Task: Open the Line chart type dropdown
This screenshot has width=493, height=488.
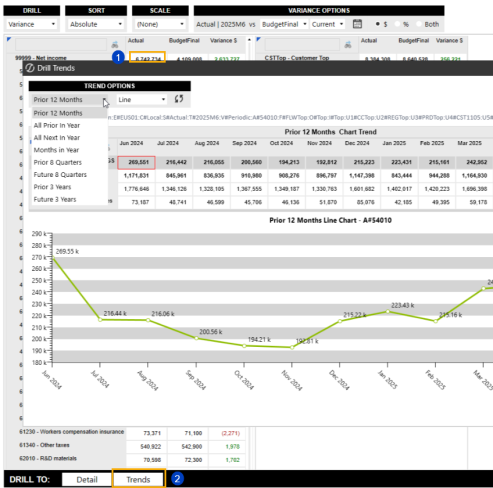Action: pyautogui.click(x=142, y=100)
